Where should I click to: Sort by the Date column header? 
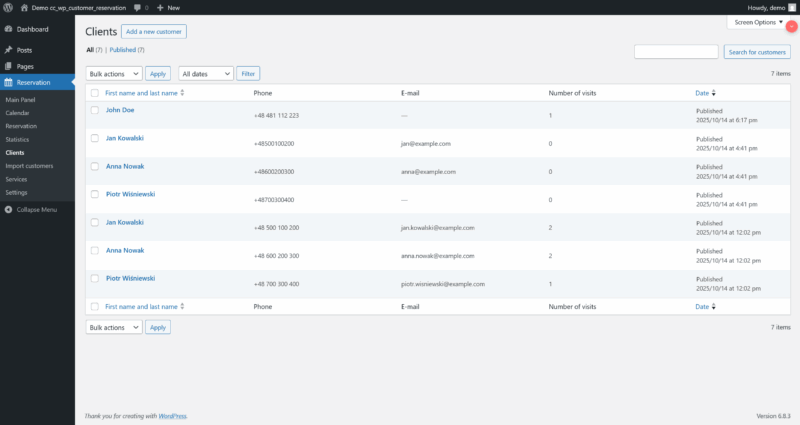702,93
